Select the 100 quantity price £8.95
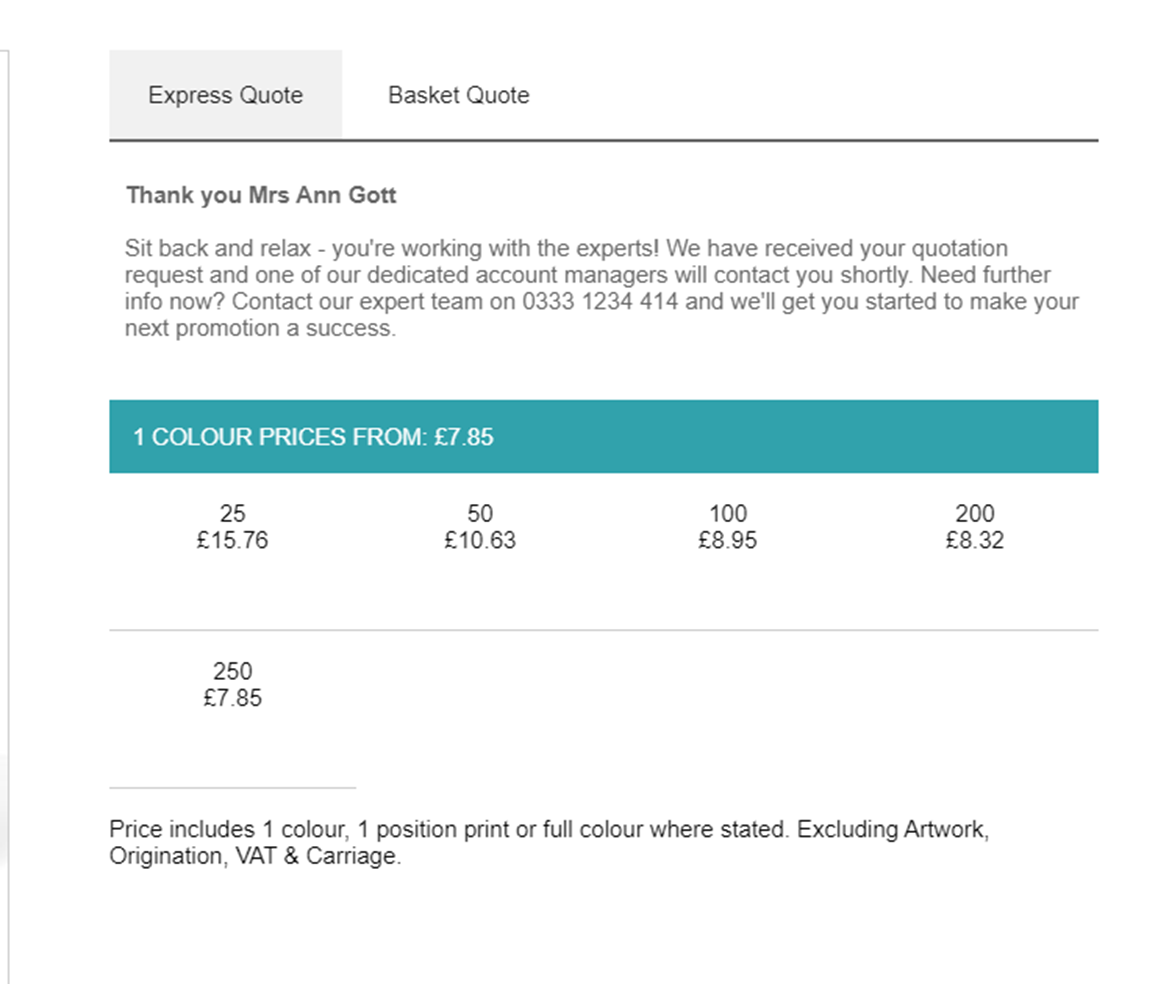Screen dimensions: 1158x984 [x=728, y=540]
